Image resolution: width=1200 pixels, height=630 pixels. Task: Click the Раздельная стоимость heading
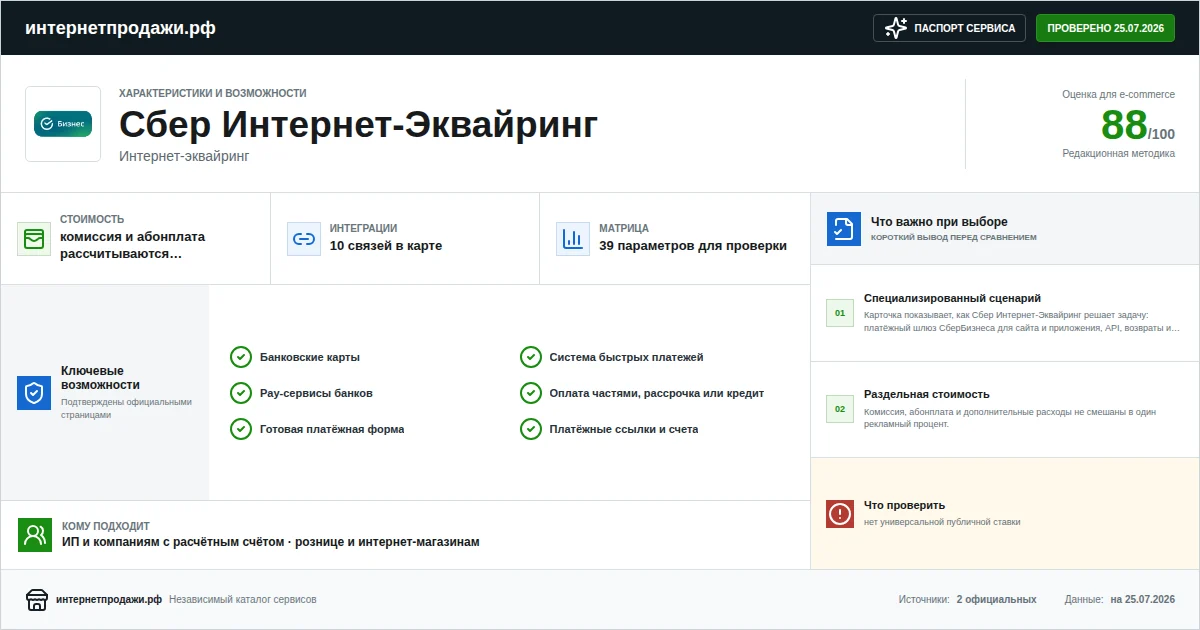coord(927,394)
